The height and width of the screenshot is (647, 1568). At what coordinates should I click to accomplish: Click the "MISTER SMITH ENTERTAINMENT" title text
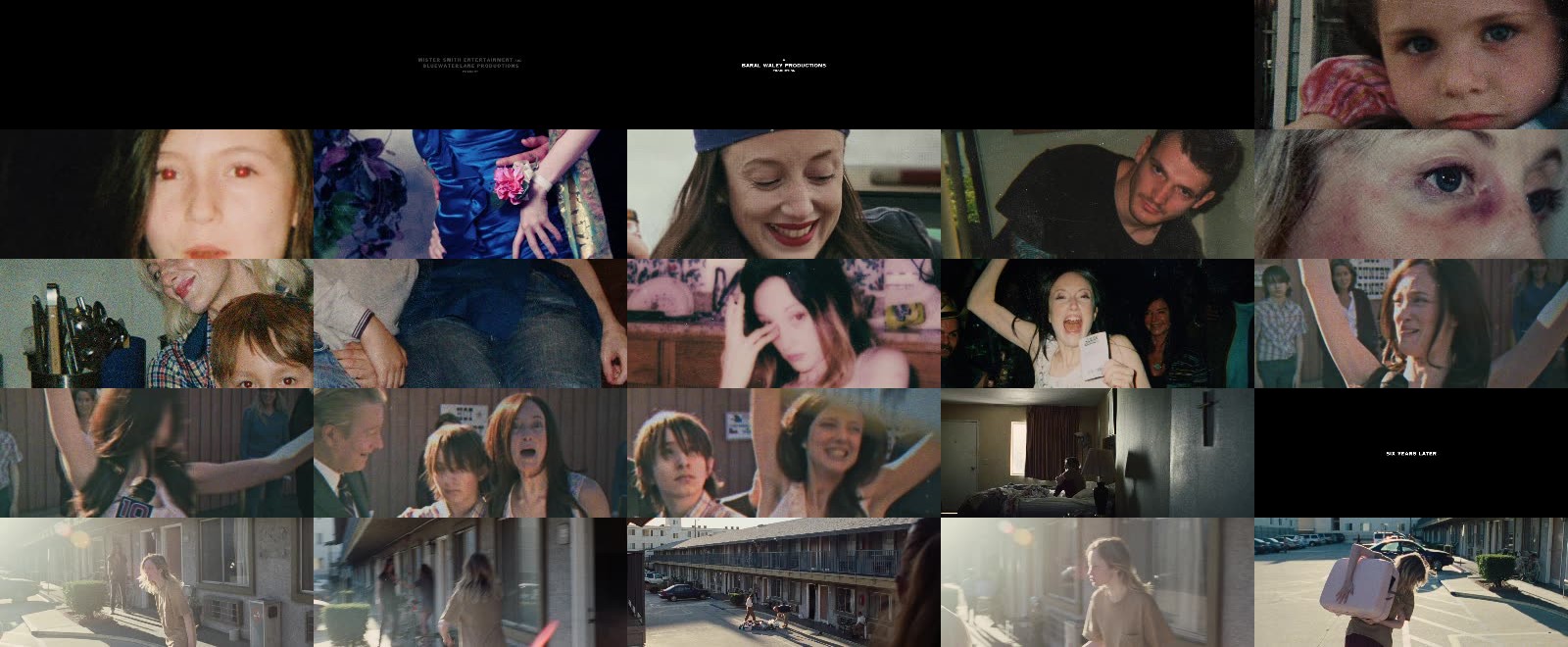tap(466, 60)
